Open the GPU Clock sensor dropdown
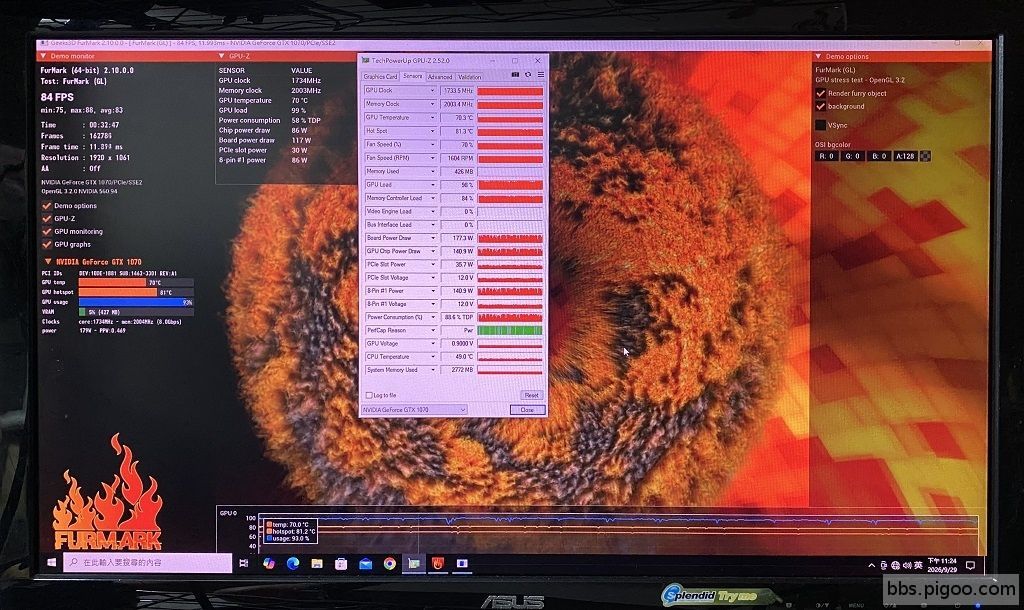This screenshot has height=610, width=1024. (432, 91)
